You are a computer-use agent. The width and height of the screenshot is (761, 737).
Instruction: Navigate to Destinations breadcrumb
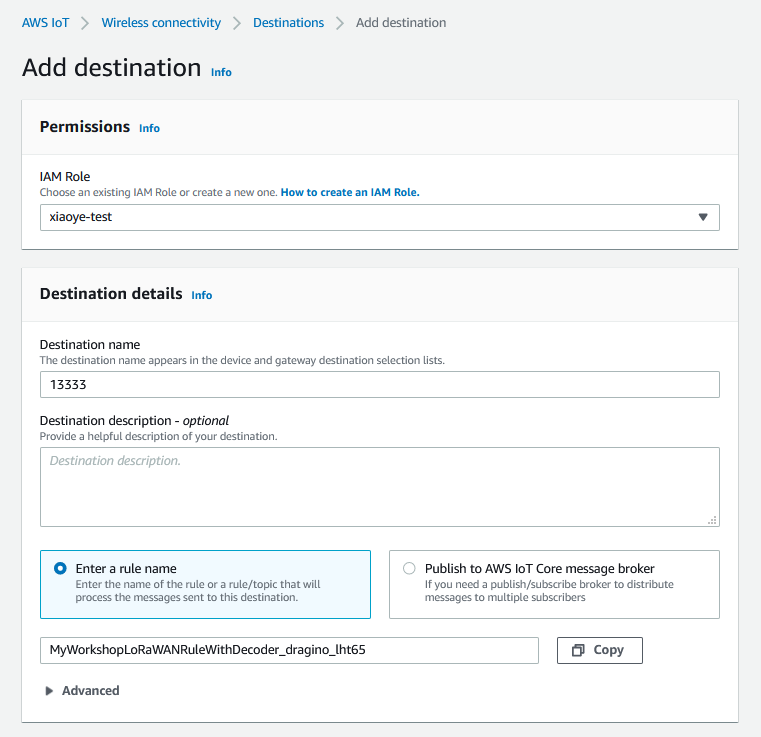(x=288, y=23)
